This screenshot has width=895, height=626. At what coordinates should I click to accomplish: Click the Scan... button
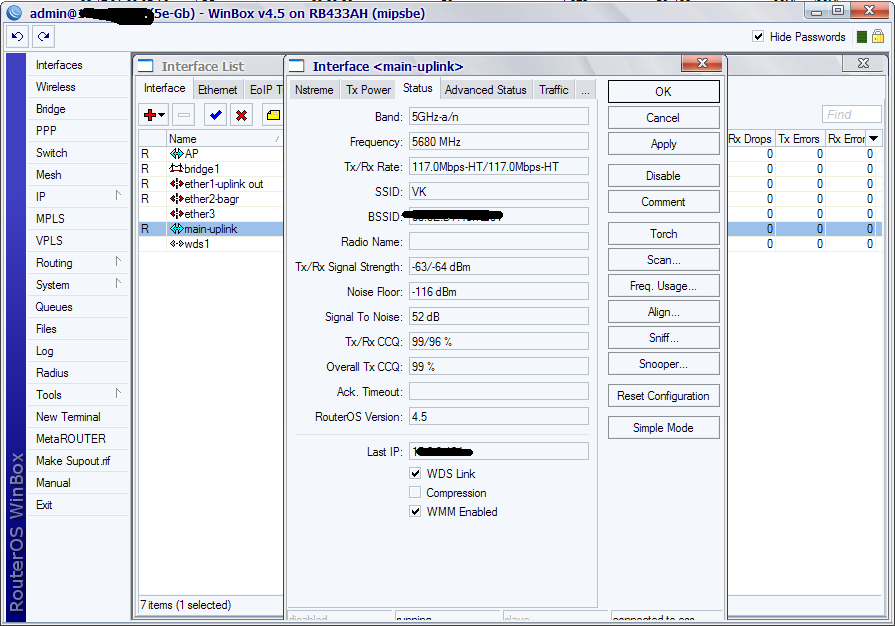tap(663, 260)
